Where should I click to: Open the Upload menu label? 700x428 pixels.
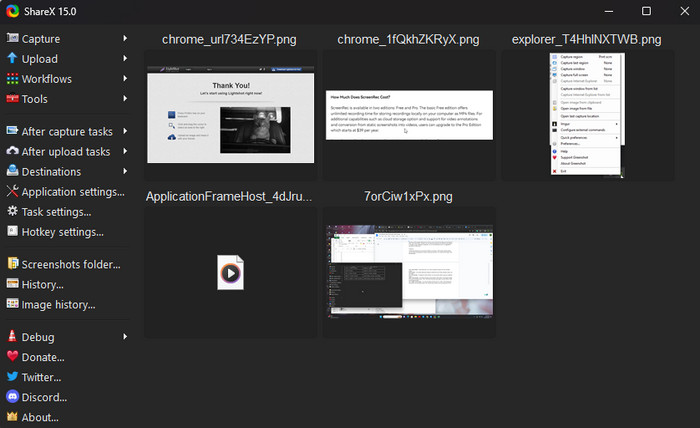click(x=40, y=59)
